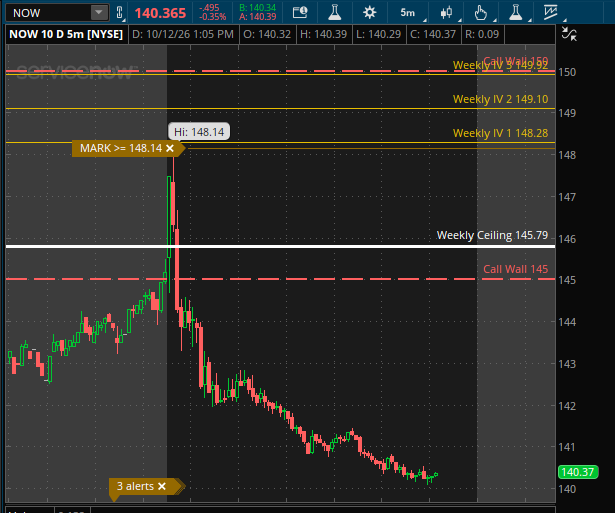Open the pointer hand drawing tools menu
This screenshot has width=615, height=513.
click(480, 13)
